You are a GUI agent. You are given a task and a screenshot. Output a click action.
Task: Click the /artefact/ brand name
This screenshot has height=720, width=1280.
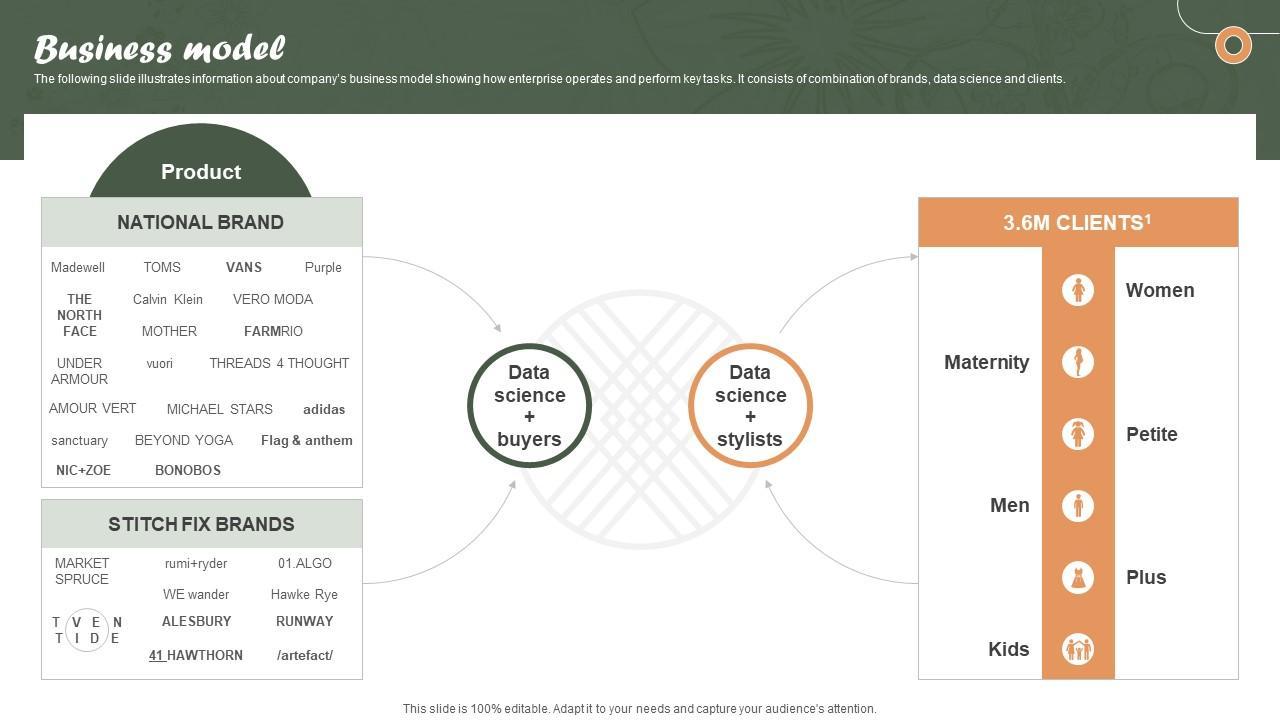point(305,655)
